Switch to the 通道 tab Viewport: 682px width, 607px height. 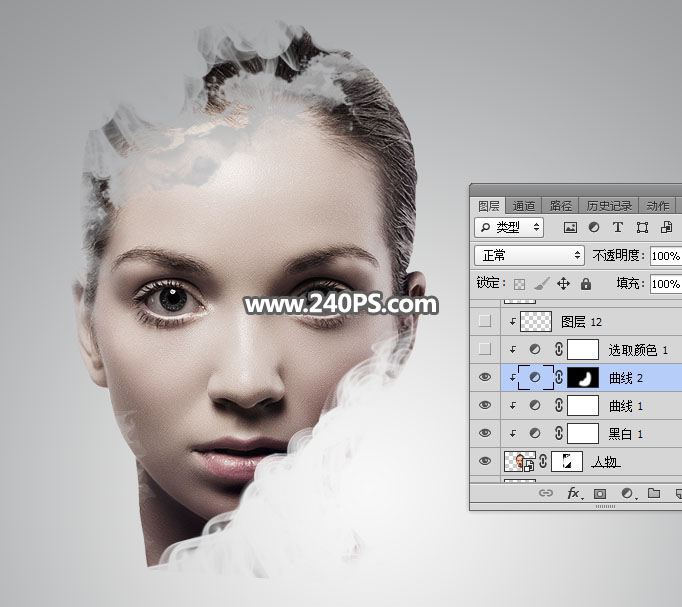(524, 205)
